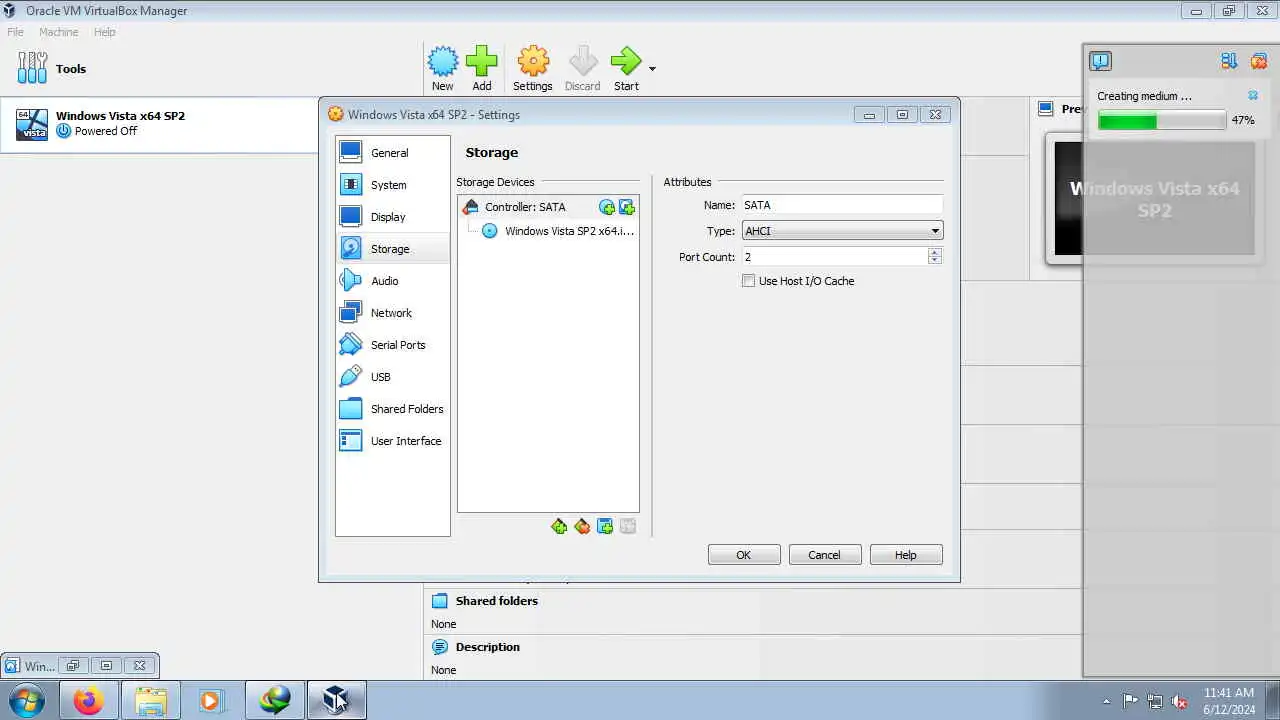The height and width of the screenshot is (720, 1280).
Task: Open the Machine menu
Action: point(59,32)
